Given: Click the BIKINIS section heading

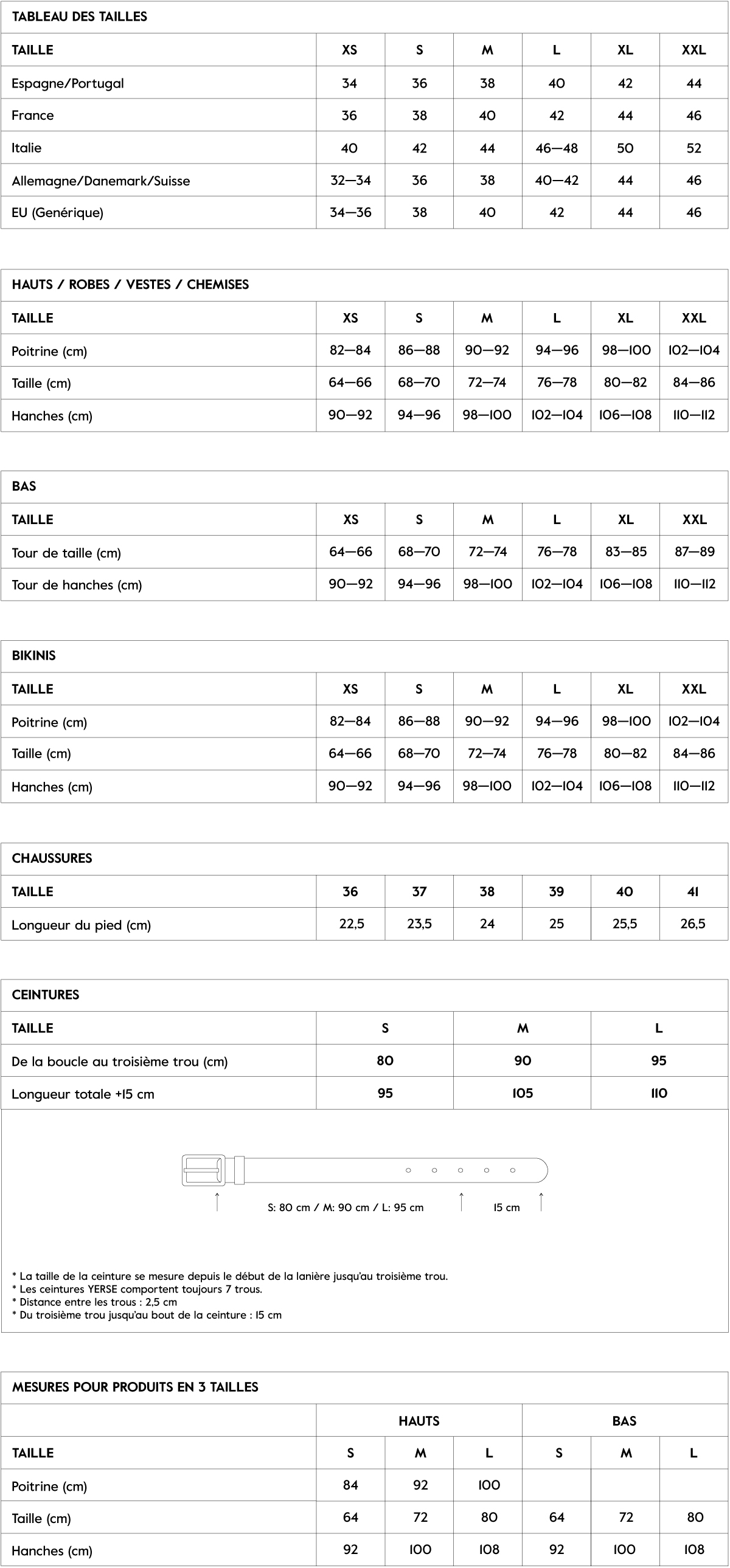Looking at the screenshot, I should [34, 656].
